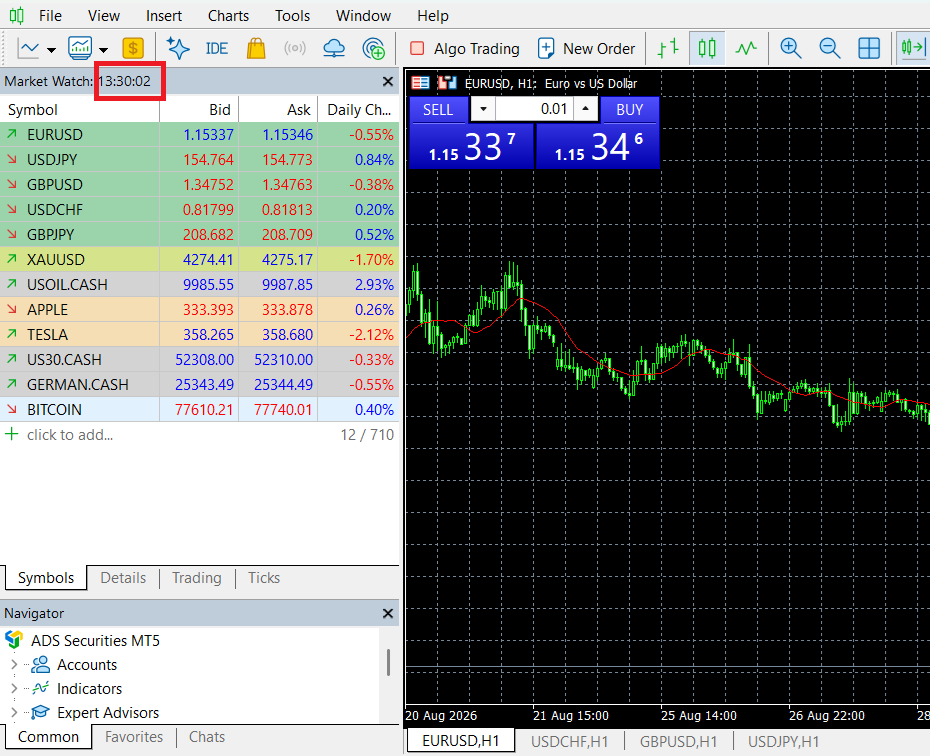Click the gold dollar sign icon
The image size is (930, 756).
[133, 49]
